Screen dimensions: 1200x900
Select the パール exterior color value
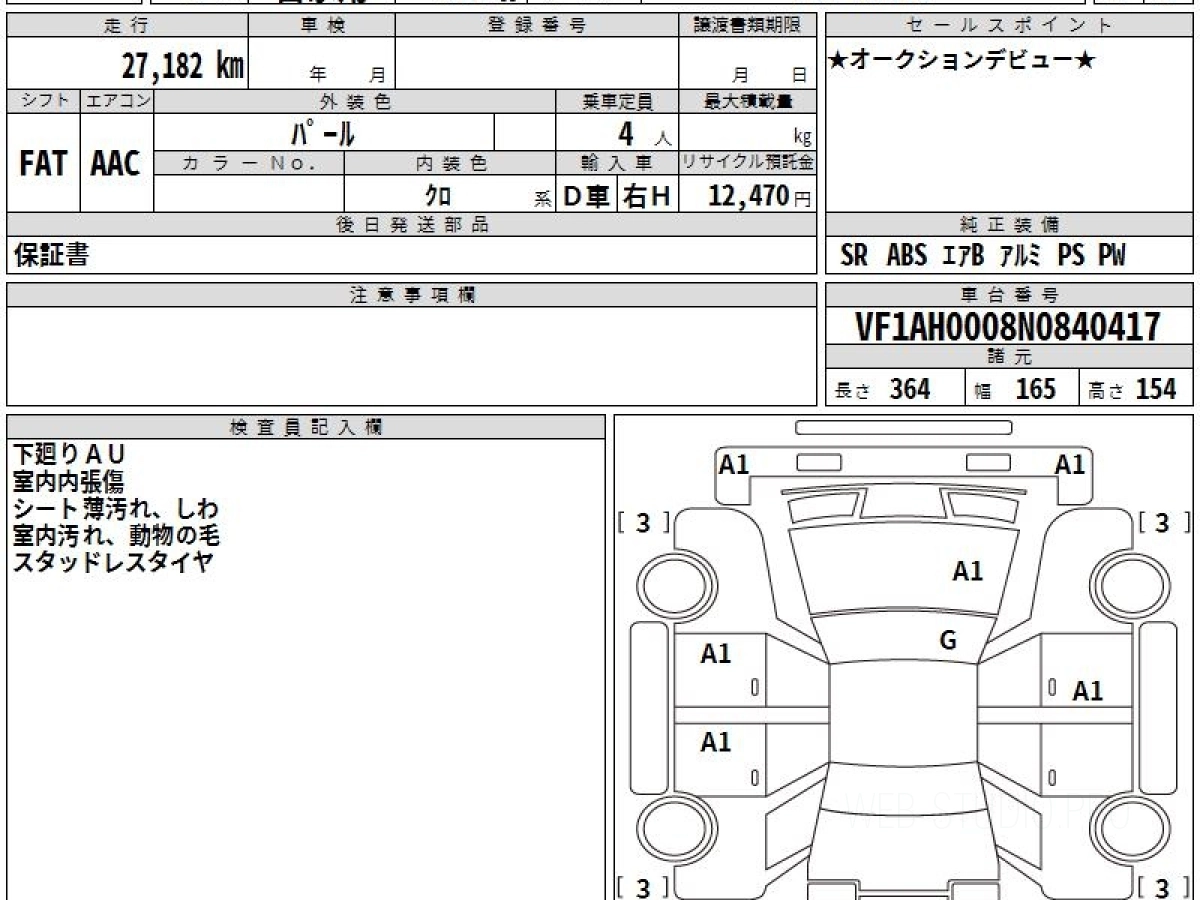click(323, 133)
